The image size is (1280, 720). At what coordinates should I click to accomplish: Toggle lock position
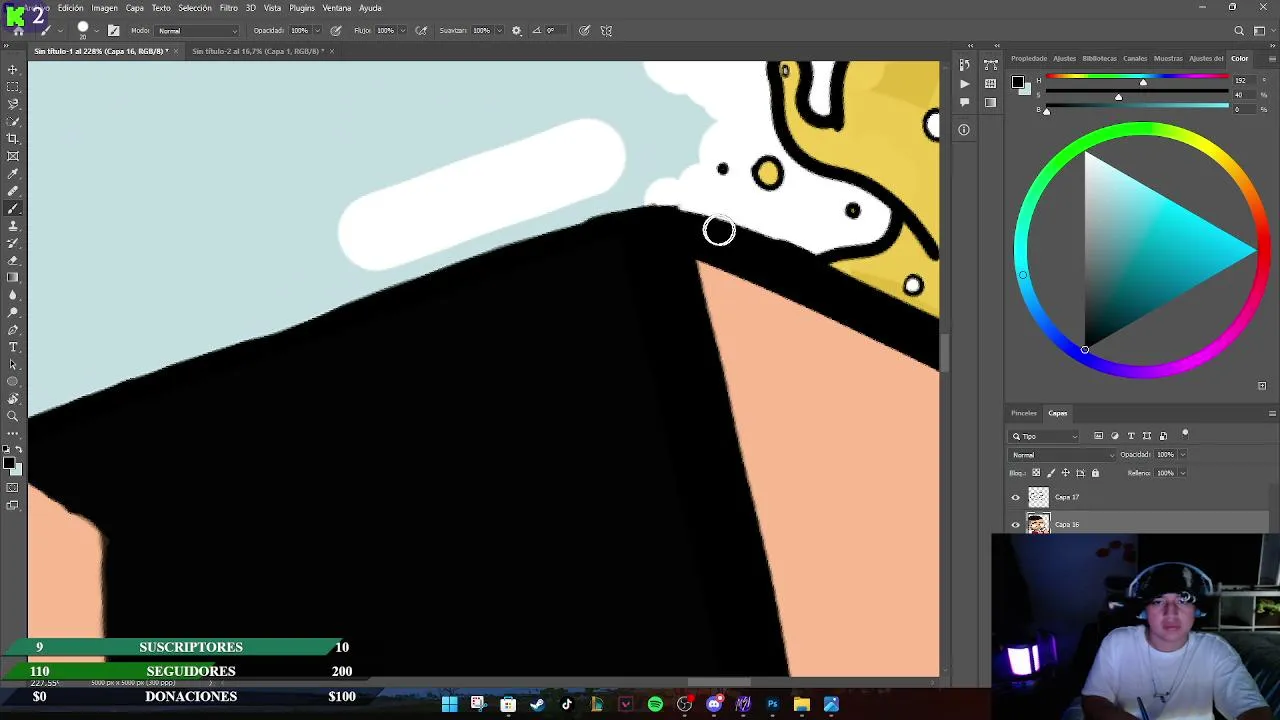click(1065, 473)
